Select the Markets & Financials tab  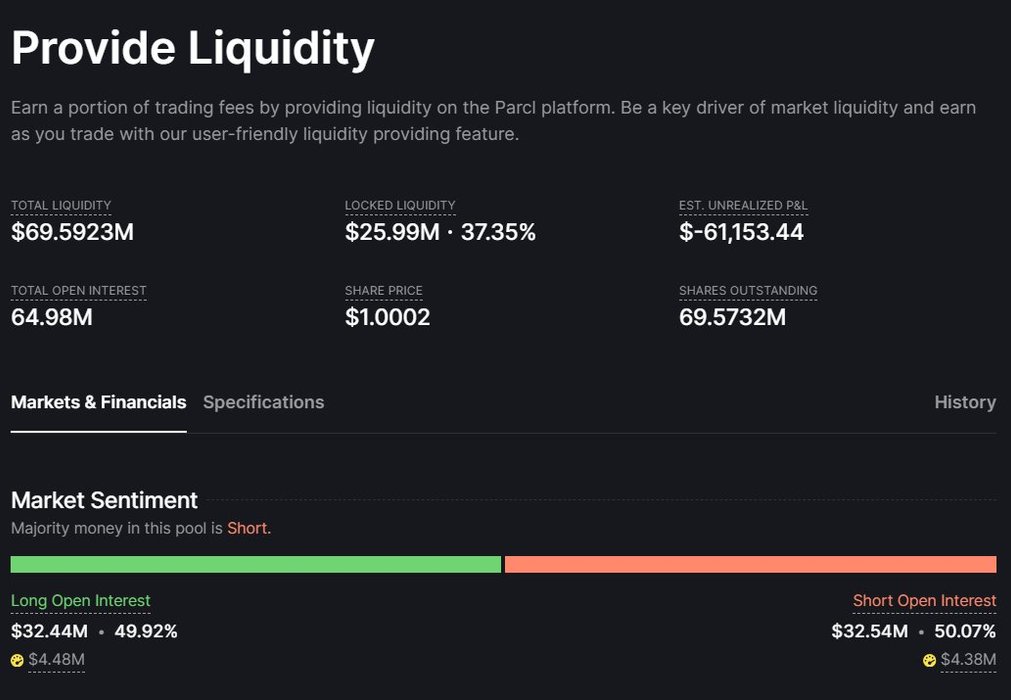(98, 402)
